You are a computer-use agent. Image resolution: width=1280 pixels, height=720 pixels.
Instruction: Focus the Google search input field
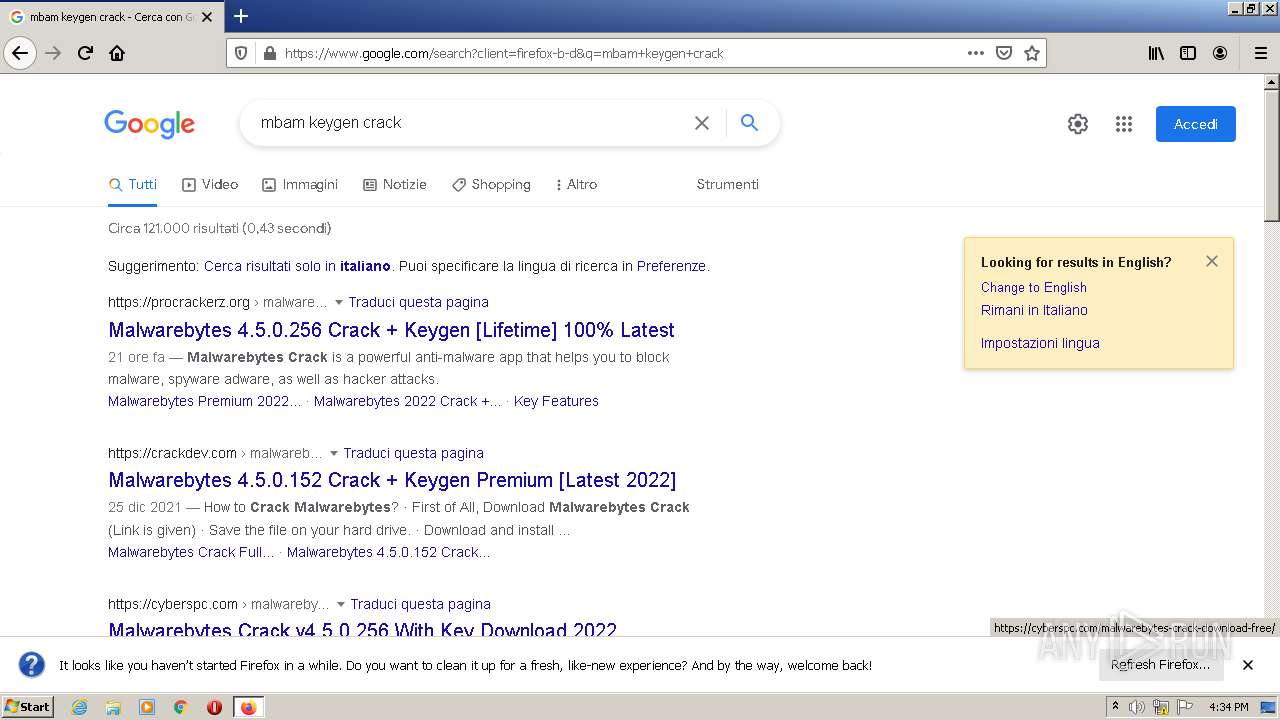468,123
